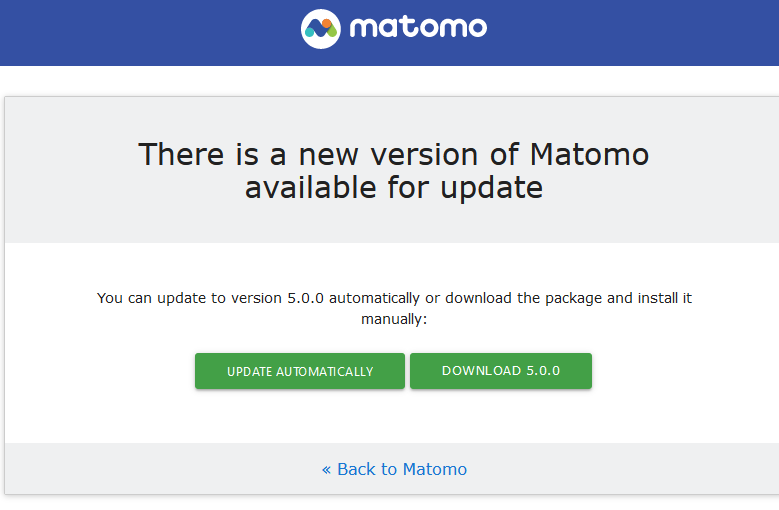Download the 5.0.0 package
The image size is (779, 510).
pyautogui.click(x=500, y=371)
